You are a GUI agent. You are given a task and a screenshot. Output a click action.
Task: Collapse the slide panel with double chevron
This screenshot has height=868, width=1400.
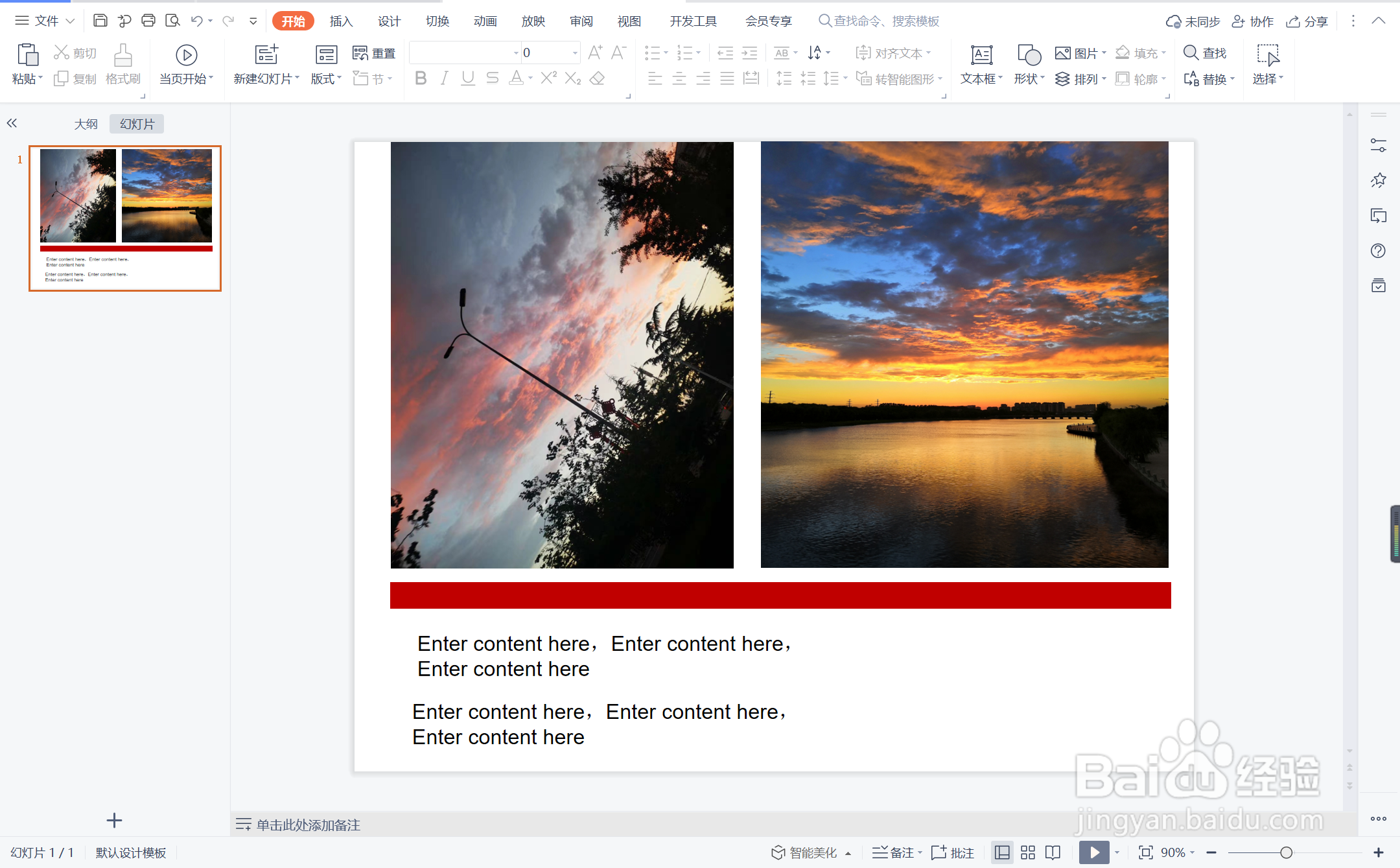12,123
